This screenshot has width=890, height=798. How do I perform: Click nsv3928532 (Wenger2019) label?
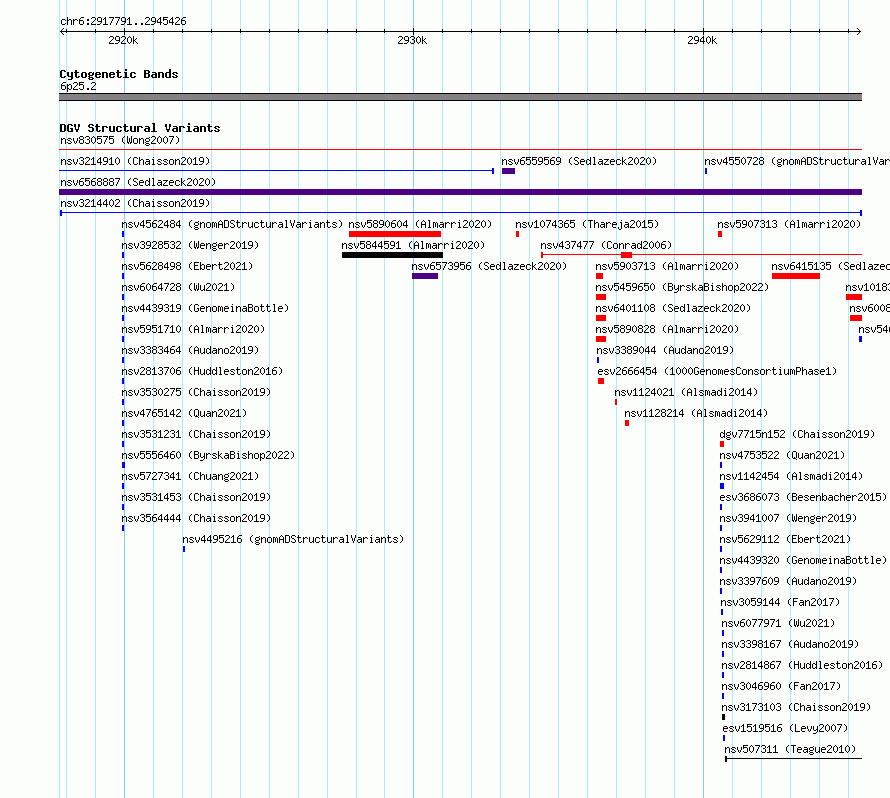(190, 245)
